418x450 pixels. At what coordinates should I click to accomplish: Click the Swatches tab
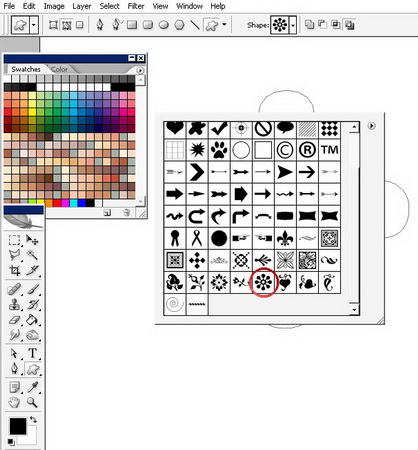pos(26,69)
